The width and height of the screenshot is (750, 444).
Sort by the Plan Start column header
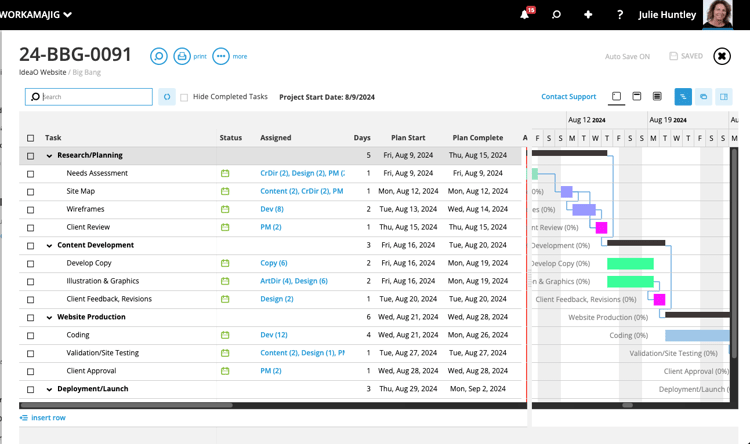tap(408, 138)
